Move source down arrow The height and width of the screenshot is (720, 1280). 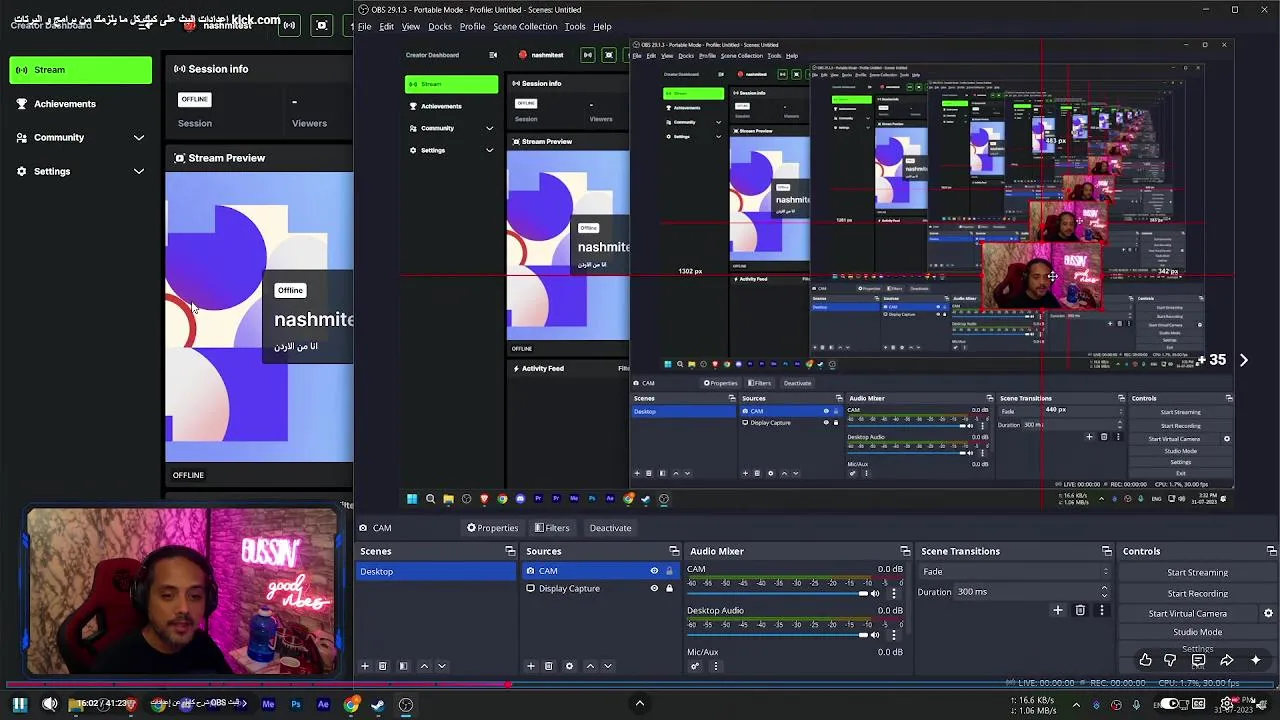click(607, 666)
